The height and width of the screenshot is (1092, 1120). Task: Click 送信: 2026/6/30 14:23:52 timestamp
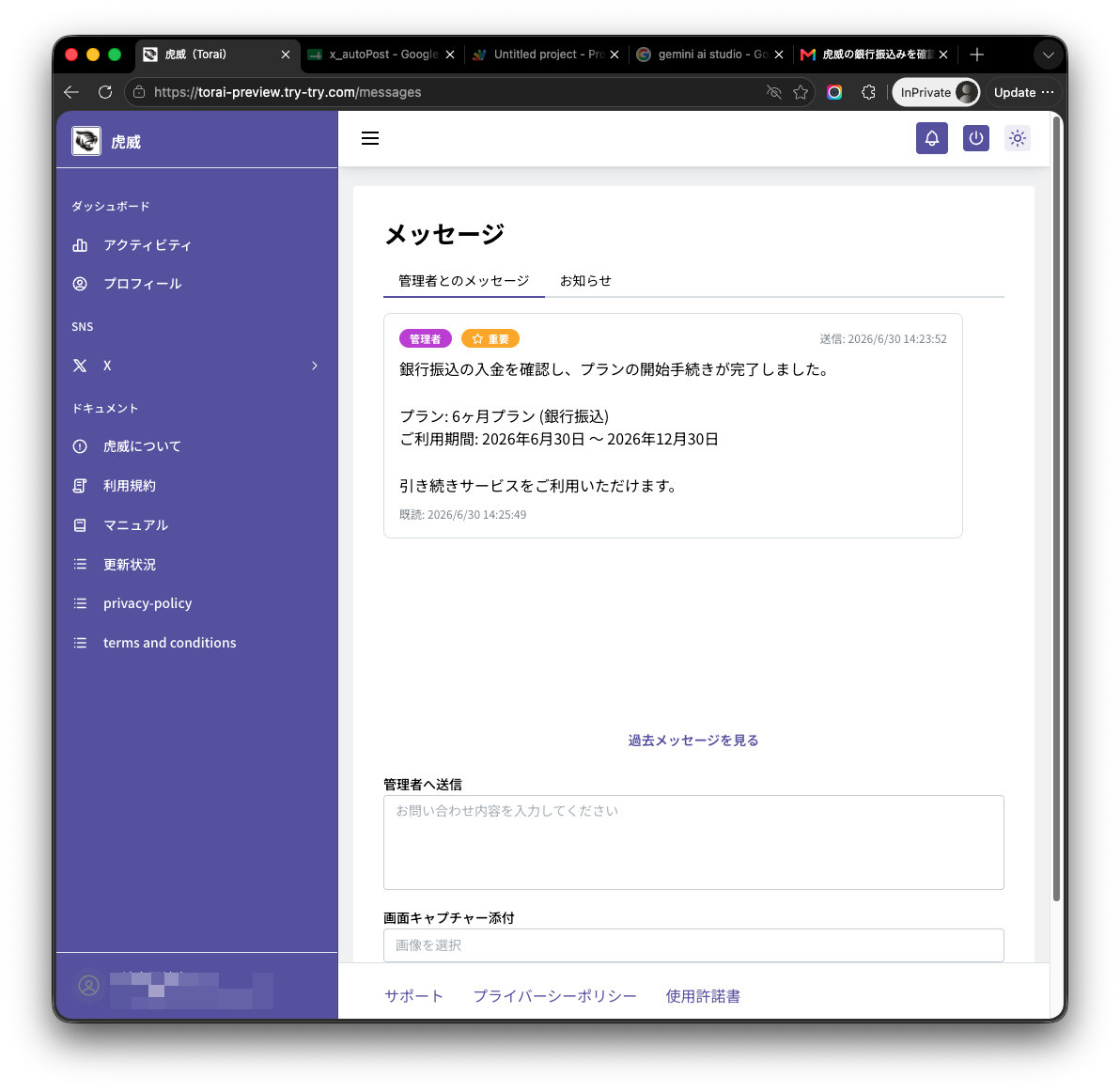[883, 339]
